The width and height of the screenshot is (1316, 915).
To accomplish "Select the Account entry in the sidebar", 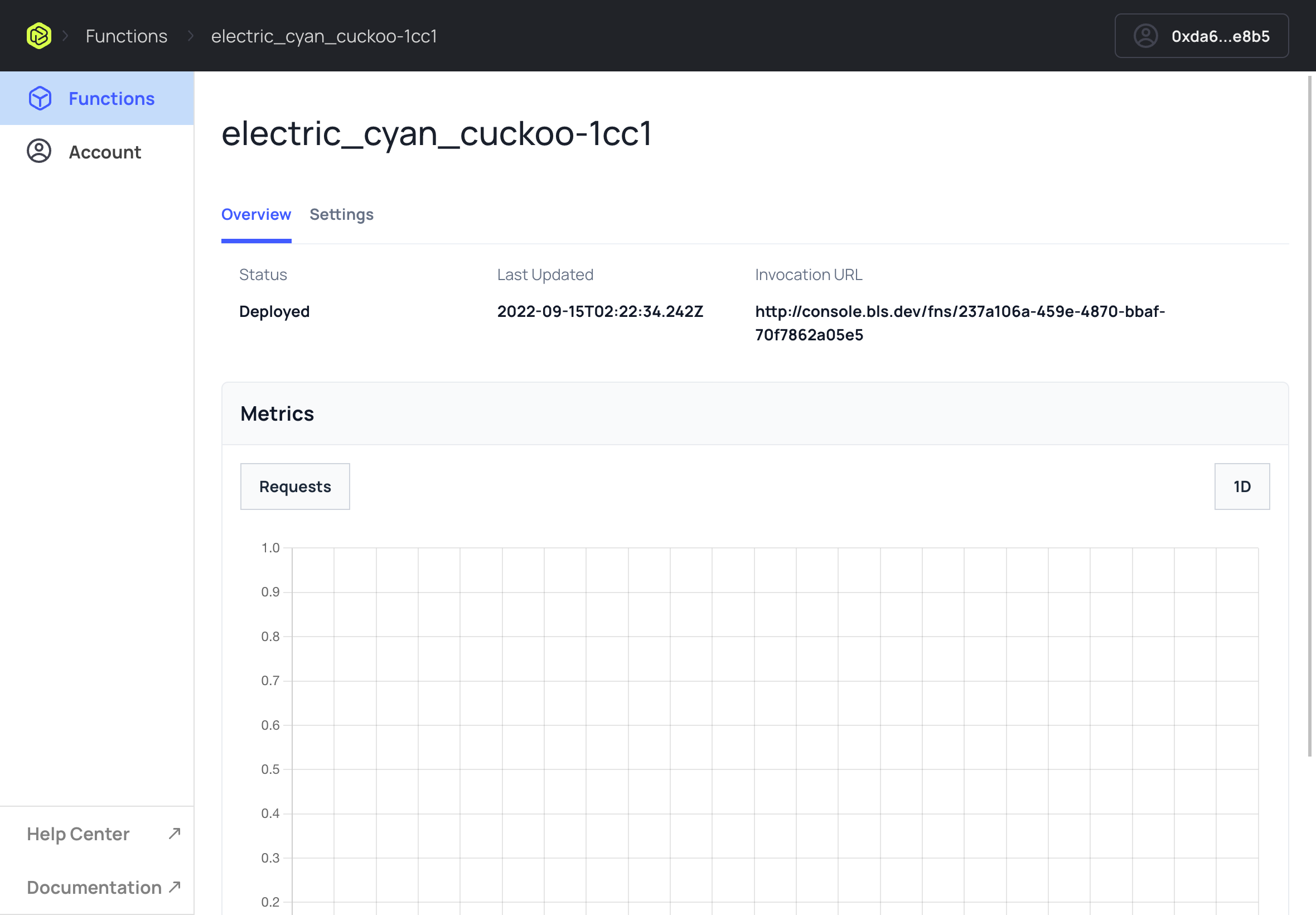I will (x=105, y=151).
